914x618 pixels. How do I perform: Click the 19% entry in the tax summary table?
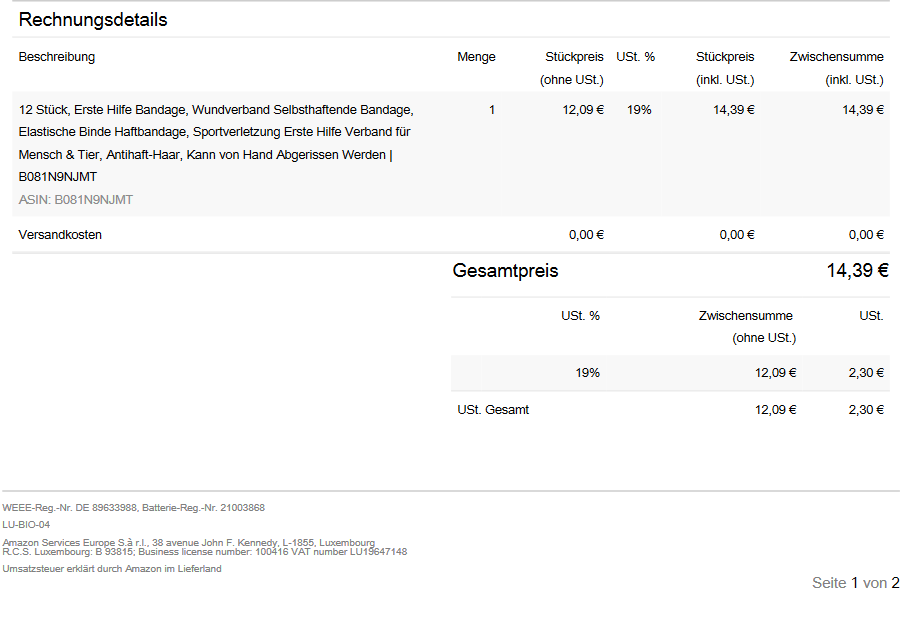(x=587, y=373)
